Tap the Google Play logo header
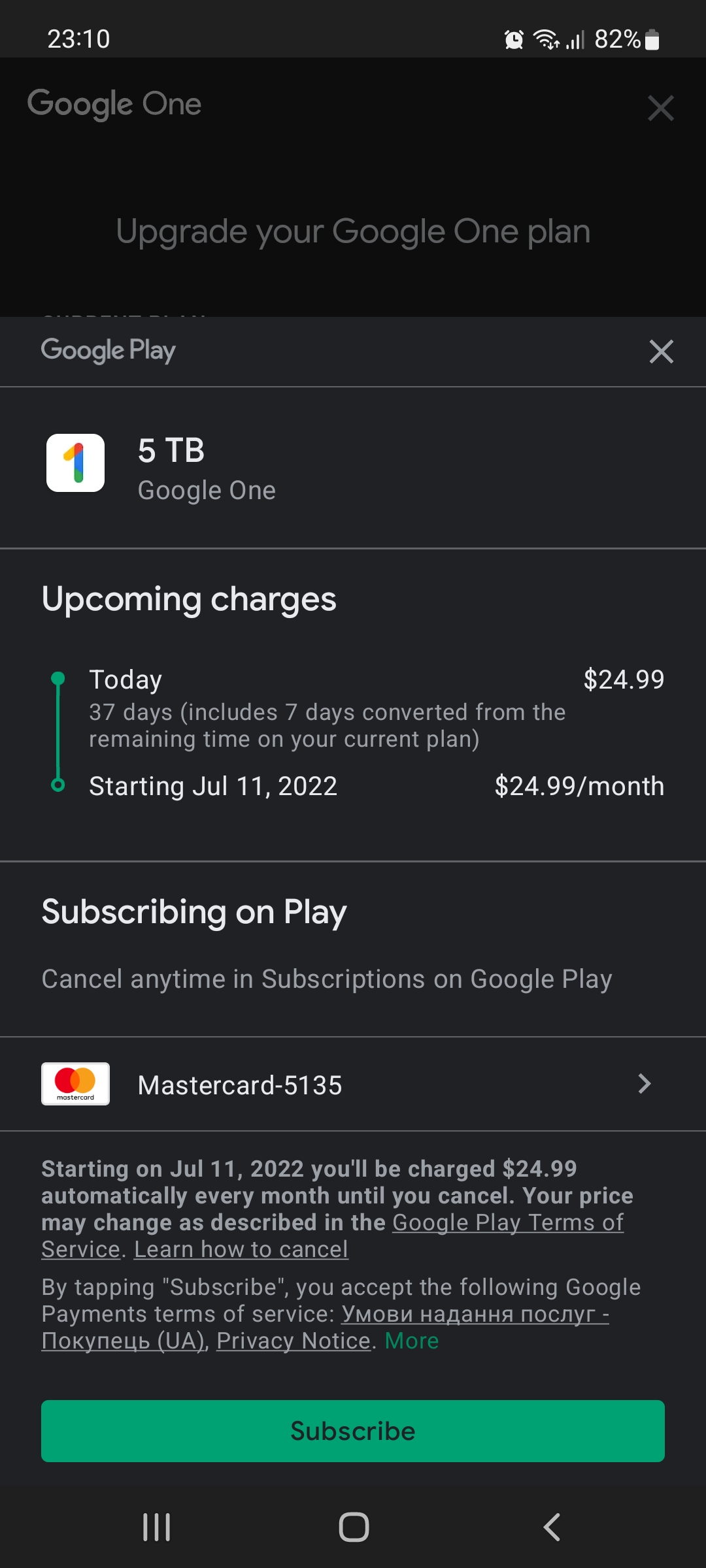706x1568 pixels. [109, 350]
